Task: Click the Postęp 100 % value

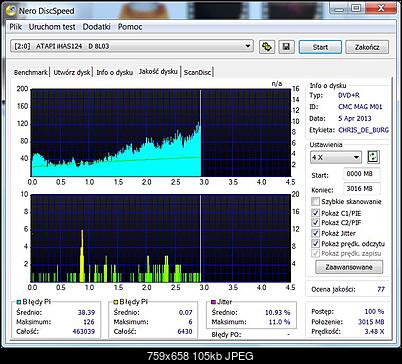Action: (374, 311)
